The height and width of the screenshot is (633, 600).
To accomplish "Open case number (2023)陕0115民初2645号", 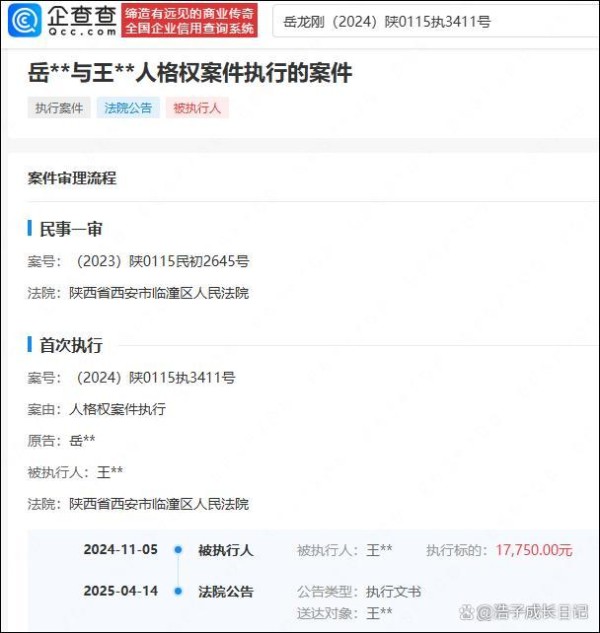I will point(163,261).
